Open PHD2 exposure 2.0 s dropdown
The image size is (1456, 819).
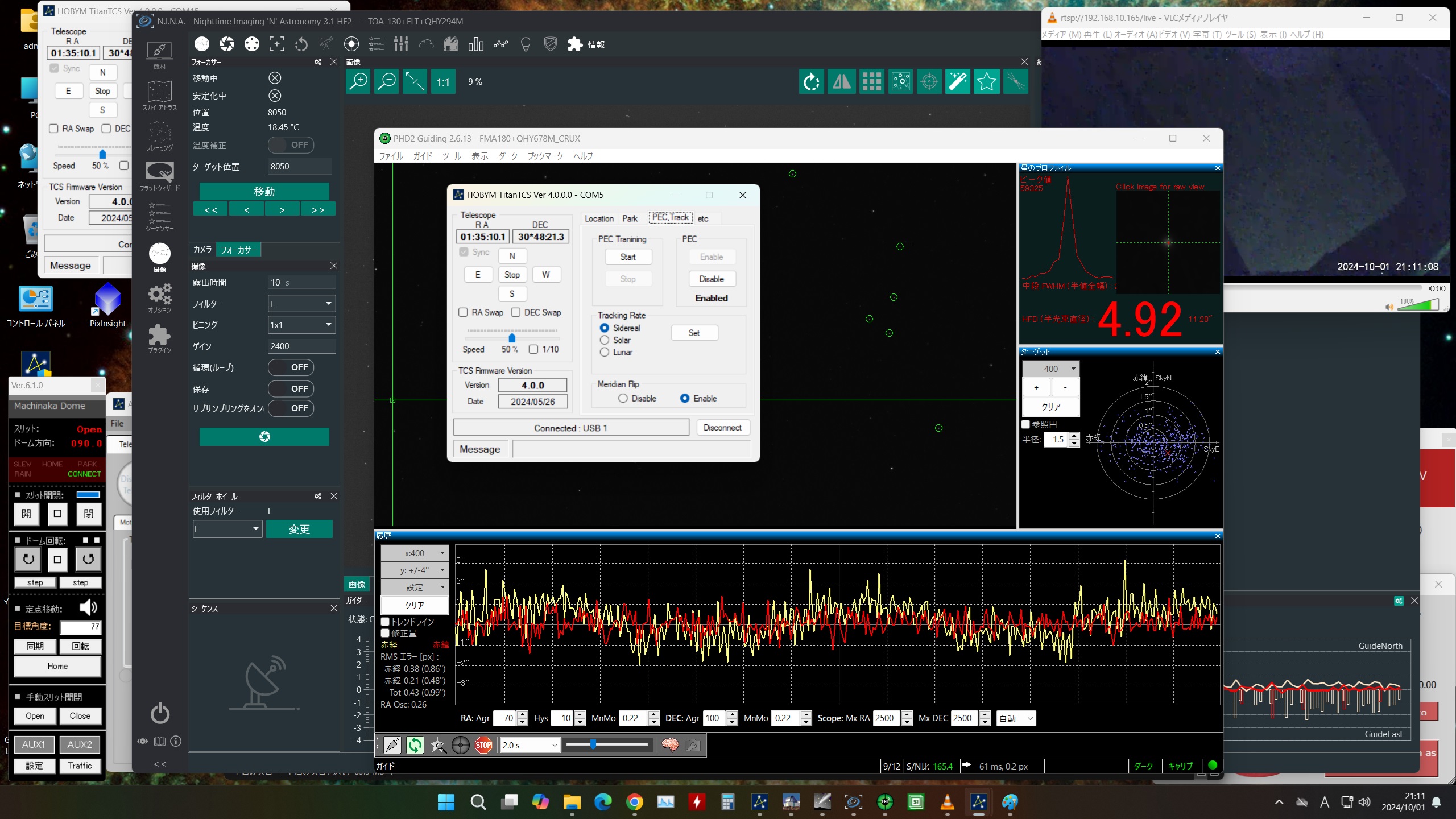530,745
